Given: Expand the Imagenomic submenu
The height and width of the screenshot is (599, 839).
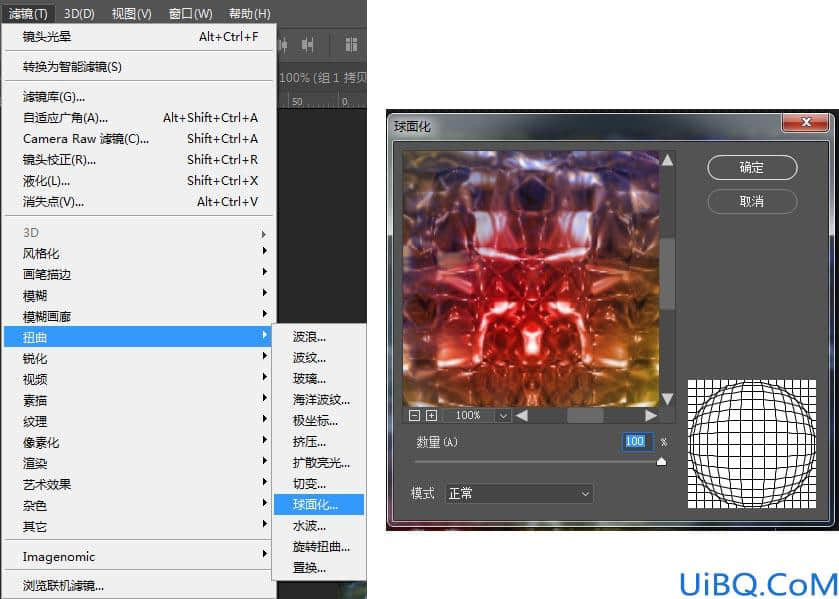Looking at the screenshot, I should tap(138, 557).
